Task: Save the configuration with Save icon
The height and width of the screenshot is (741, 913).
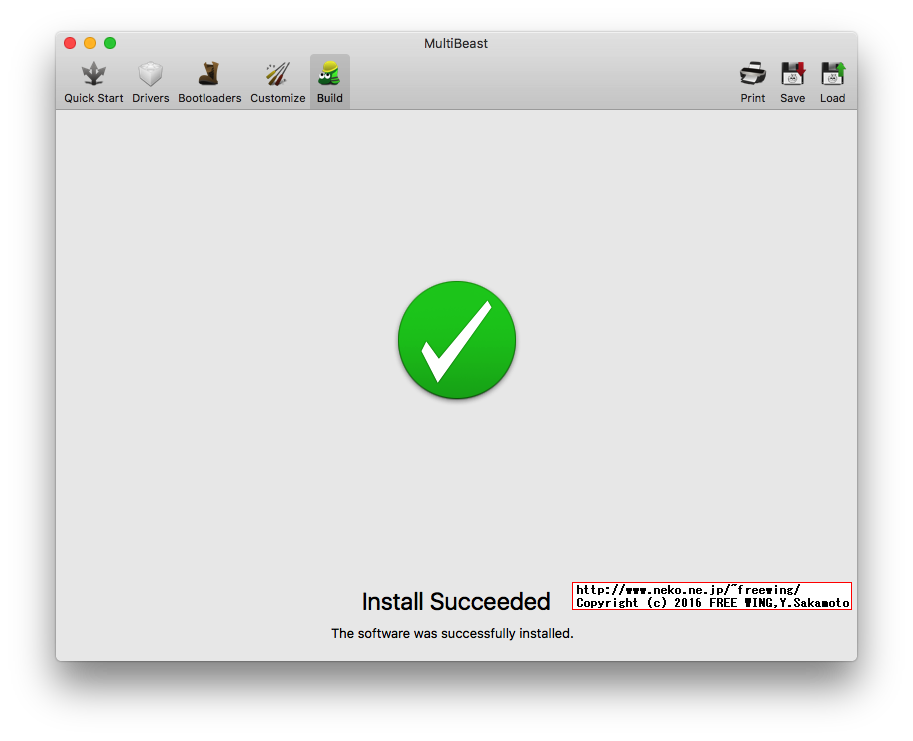Action: [x=792, y=74]
